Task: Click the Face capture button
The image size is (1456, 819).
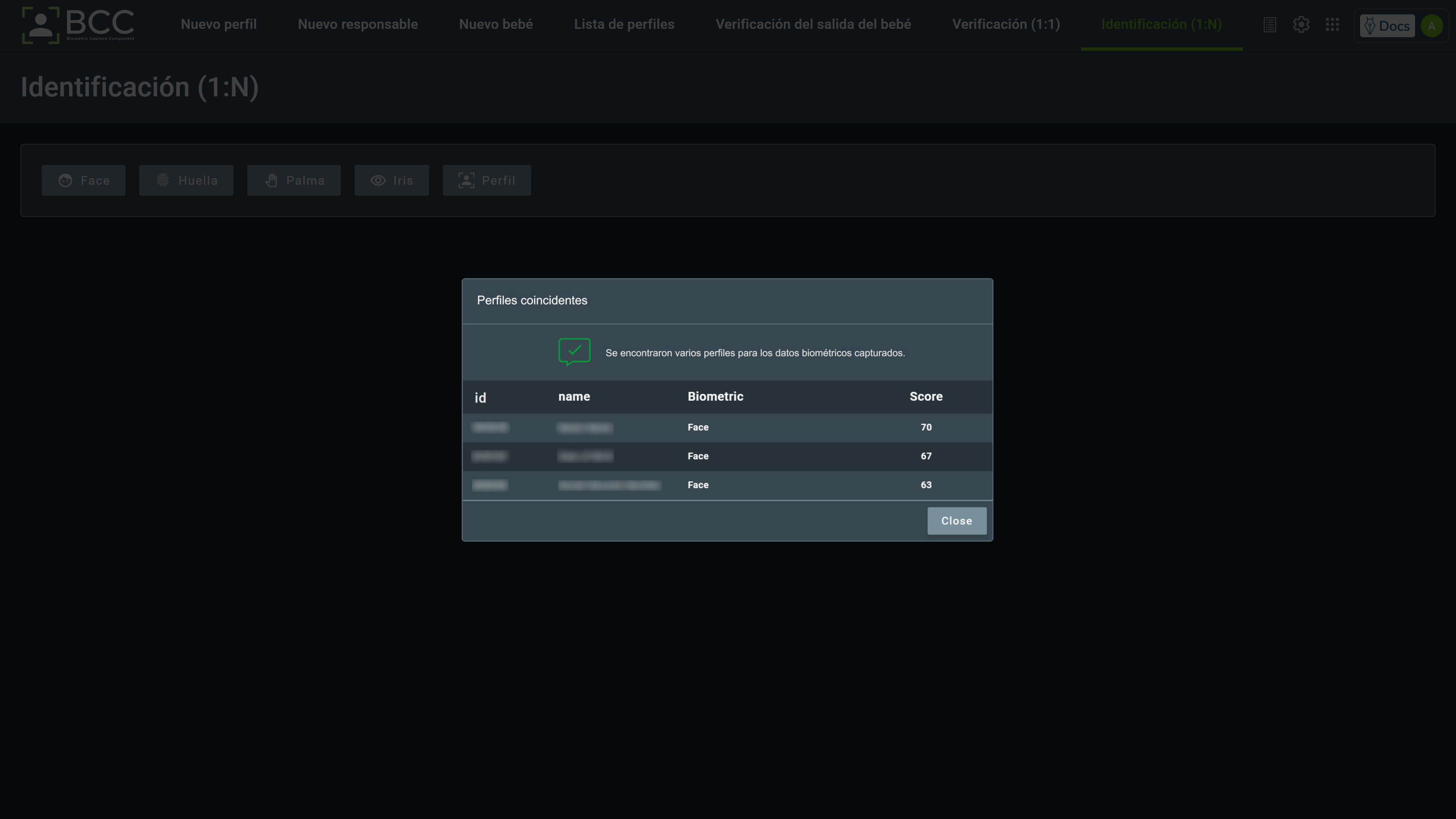Action: pyautogui.click(x=84, y=181)
